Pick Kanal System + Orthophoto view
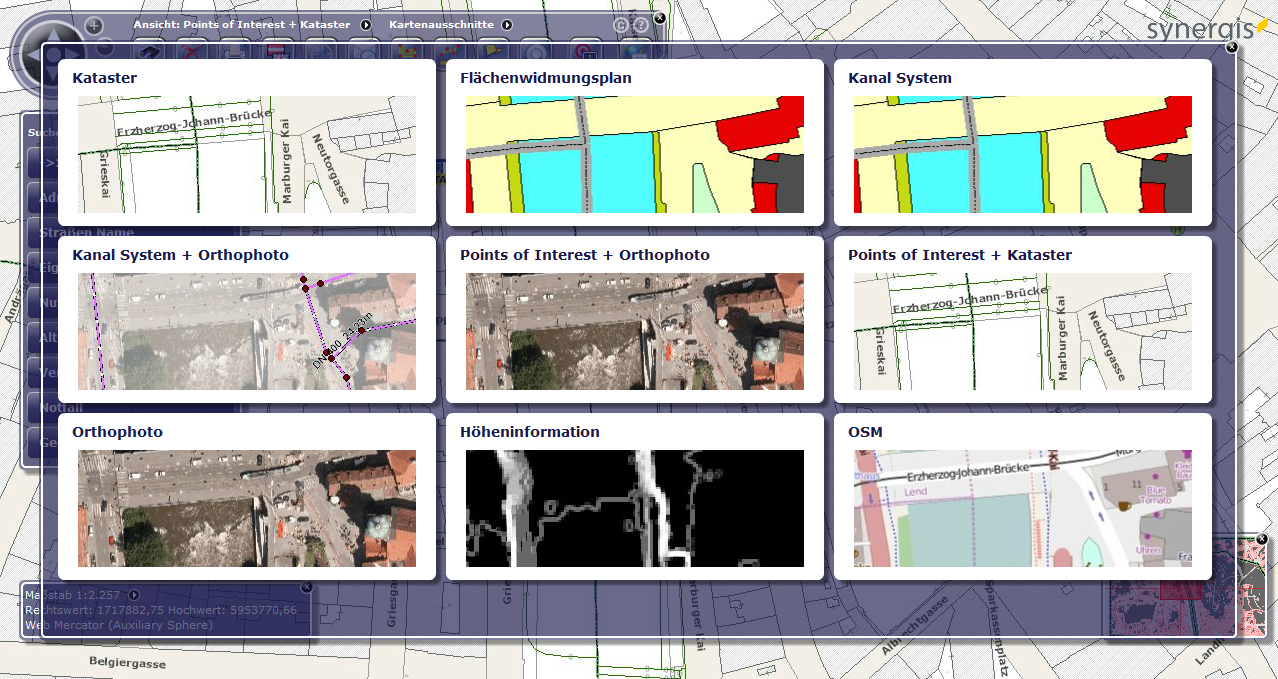The width and height of the screenshot is (1278, 679). click(x=247, y=319)
